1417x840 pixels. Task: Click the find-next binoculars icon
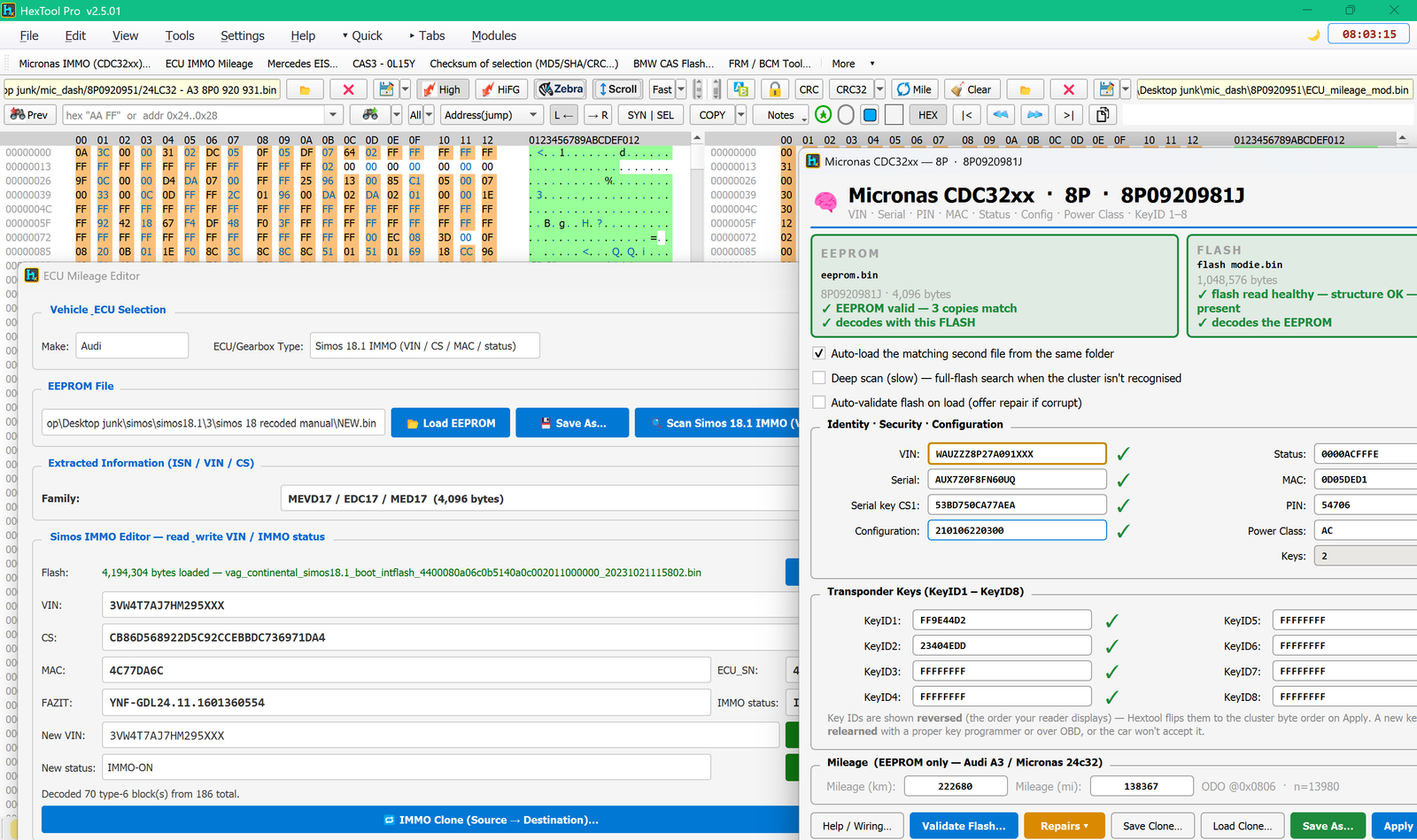coord(370,115)
